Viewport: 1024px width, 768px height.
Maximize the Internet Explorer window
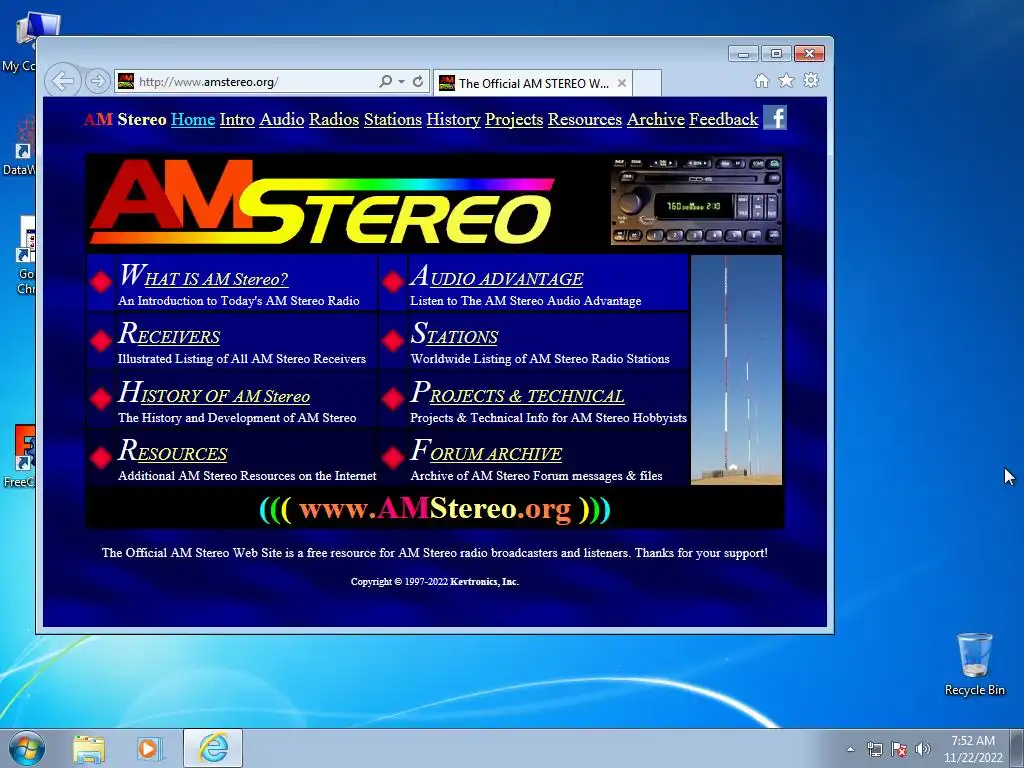pos(776,54)
